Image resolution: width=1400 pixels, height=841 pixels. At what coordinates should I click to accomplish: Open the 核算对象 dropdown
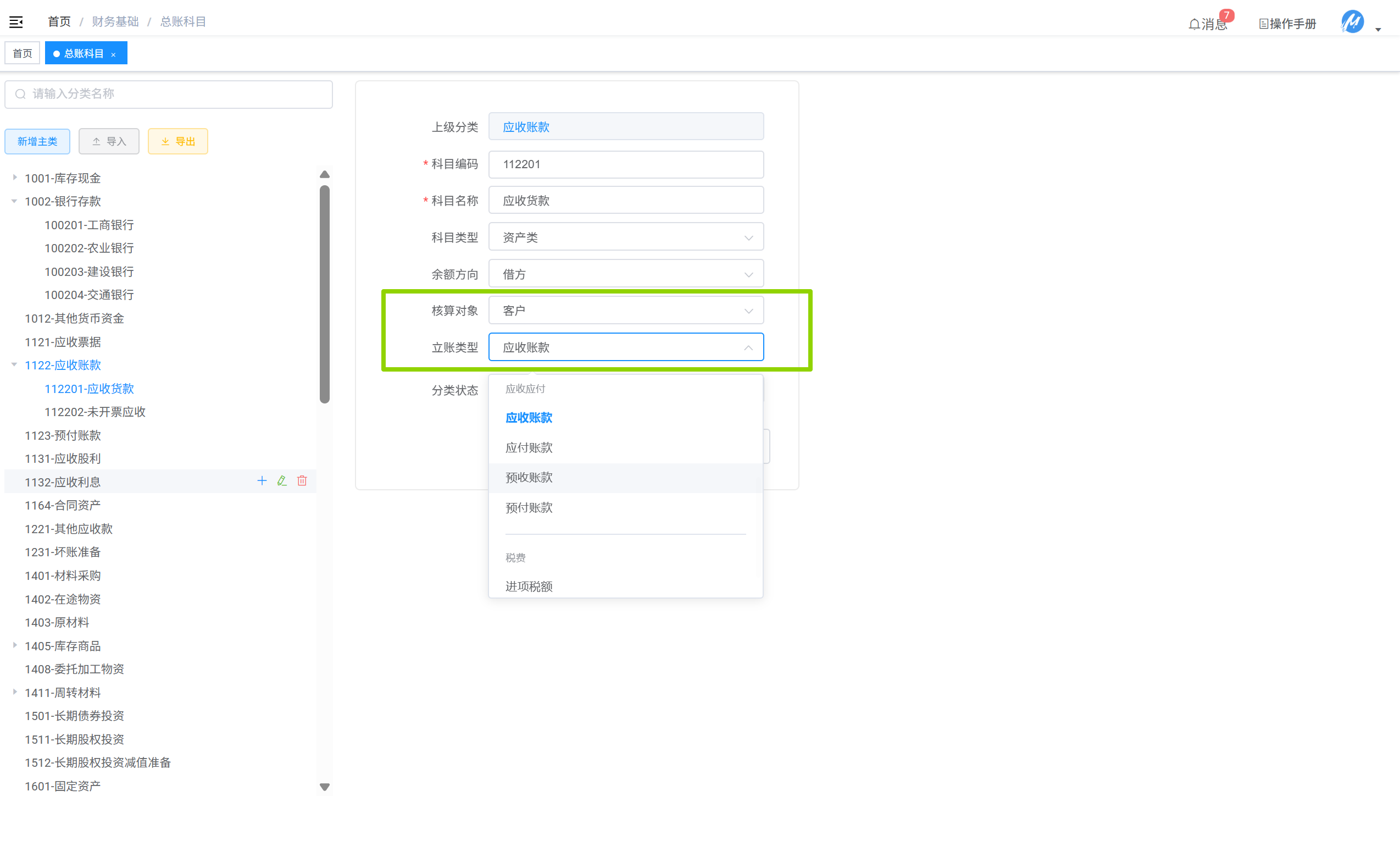(x=626, y=311)
